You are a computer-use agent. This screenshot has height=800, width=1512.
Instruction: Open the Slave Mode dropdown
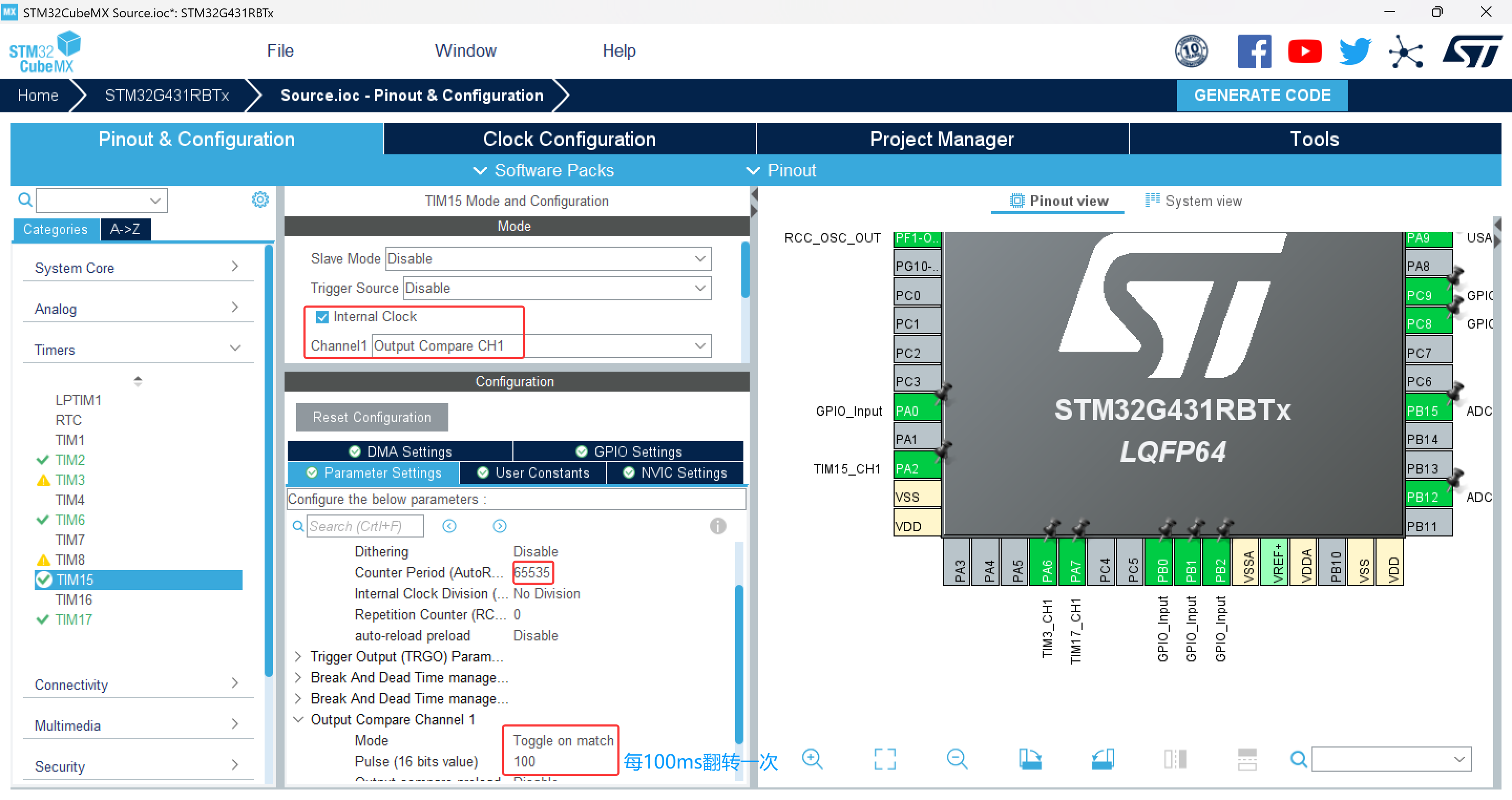click(548, 259)
